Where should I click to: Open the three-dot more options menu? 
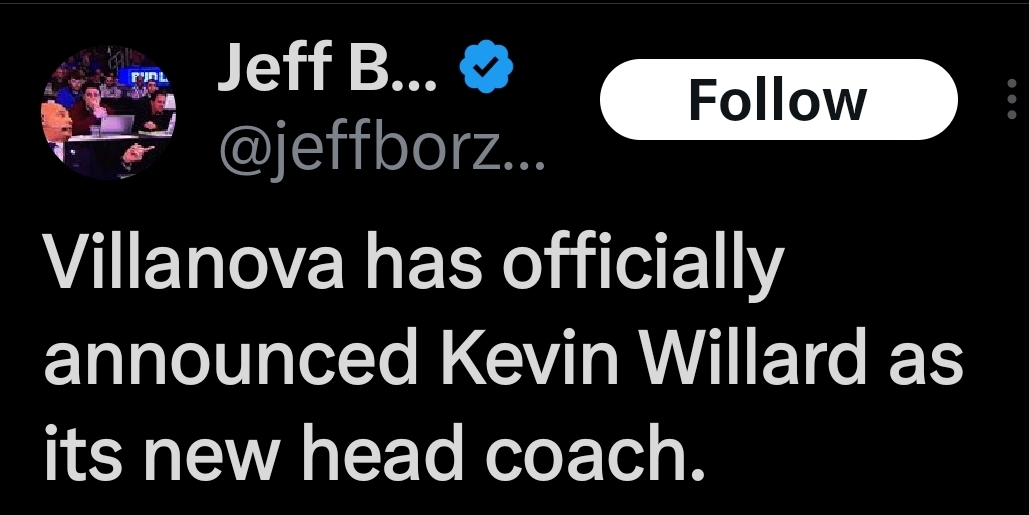click(1013, 99)
